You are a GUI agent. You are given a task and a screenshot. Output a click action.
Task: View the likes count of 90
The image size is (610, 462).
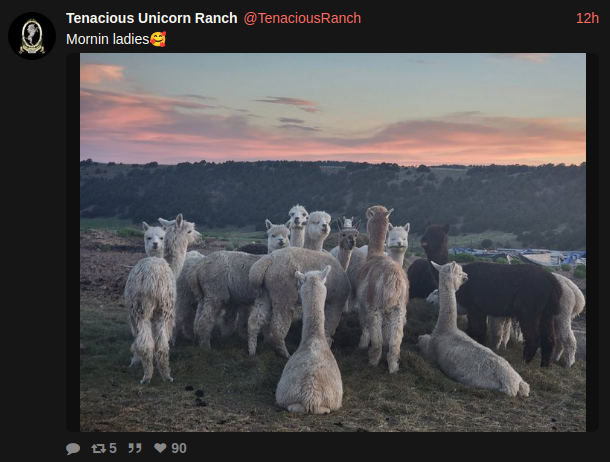click(x=179, y=448)
